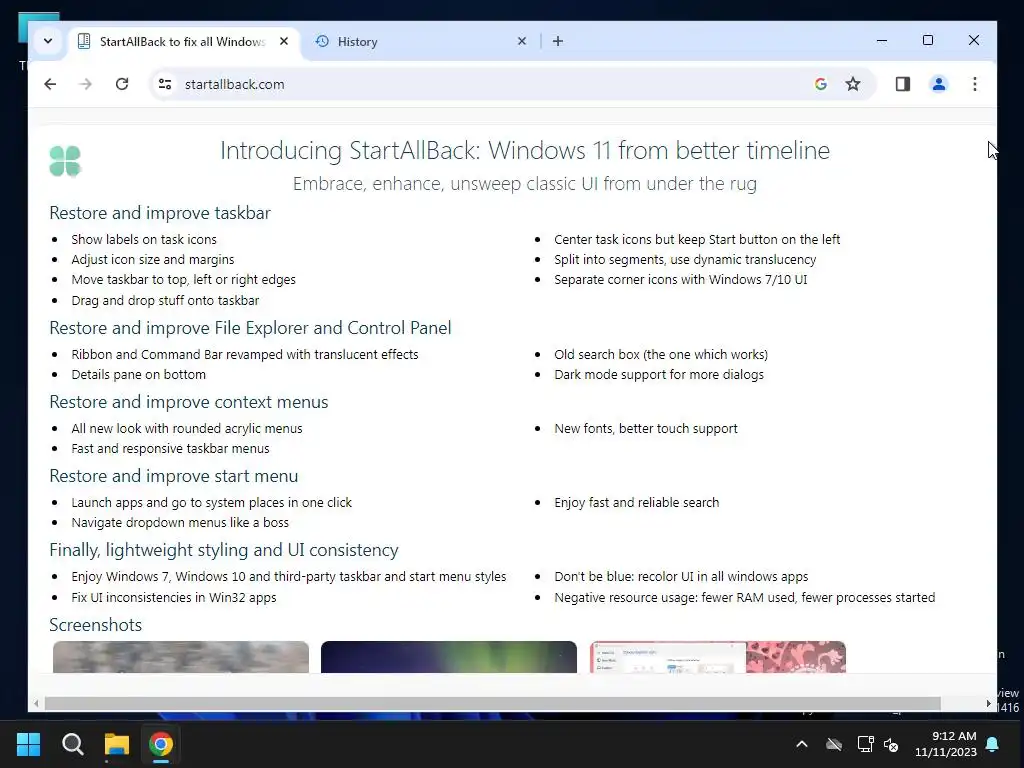Click 'Navigate dropdown menus like a boss'

[180, 522]
